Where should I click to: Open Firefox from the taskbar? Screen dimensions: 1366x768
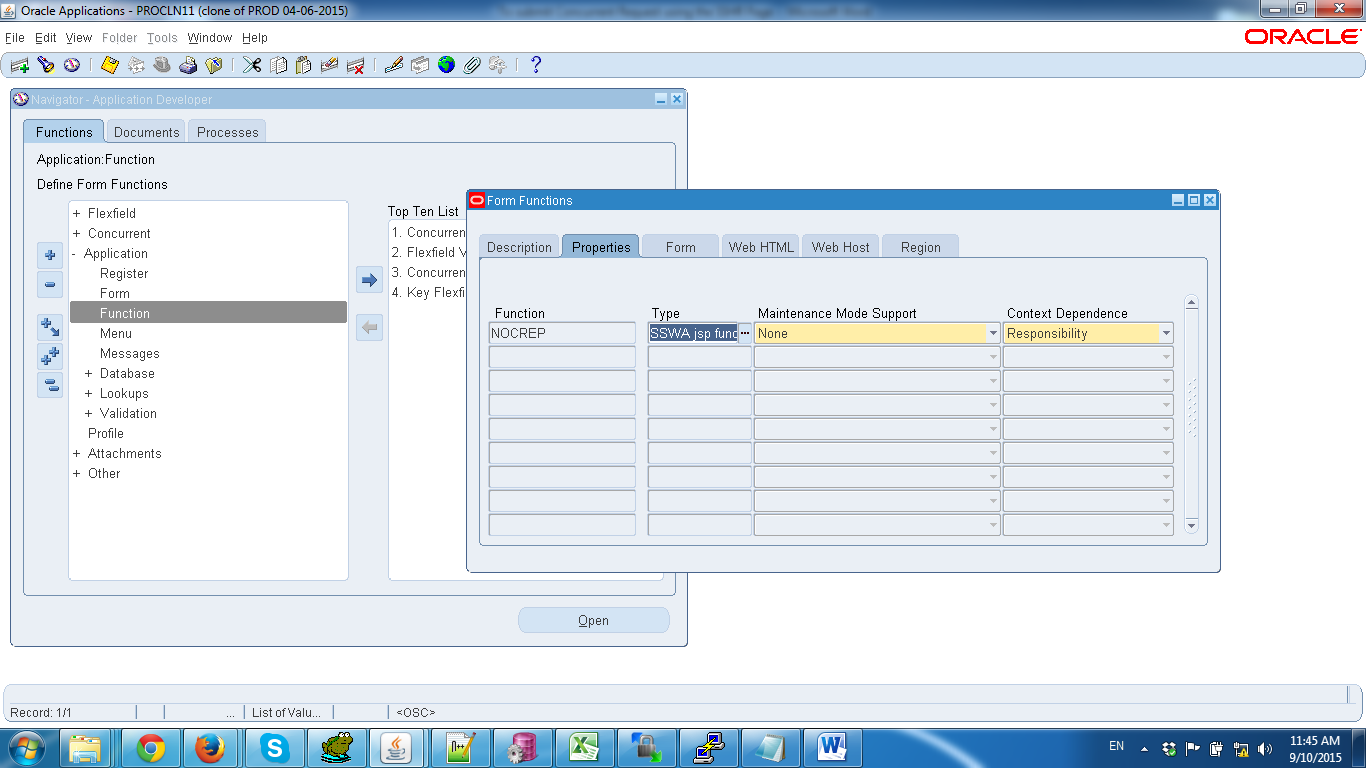click(210, 747)
